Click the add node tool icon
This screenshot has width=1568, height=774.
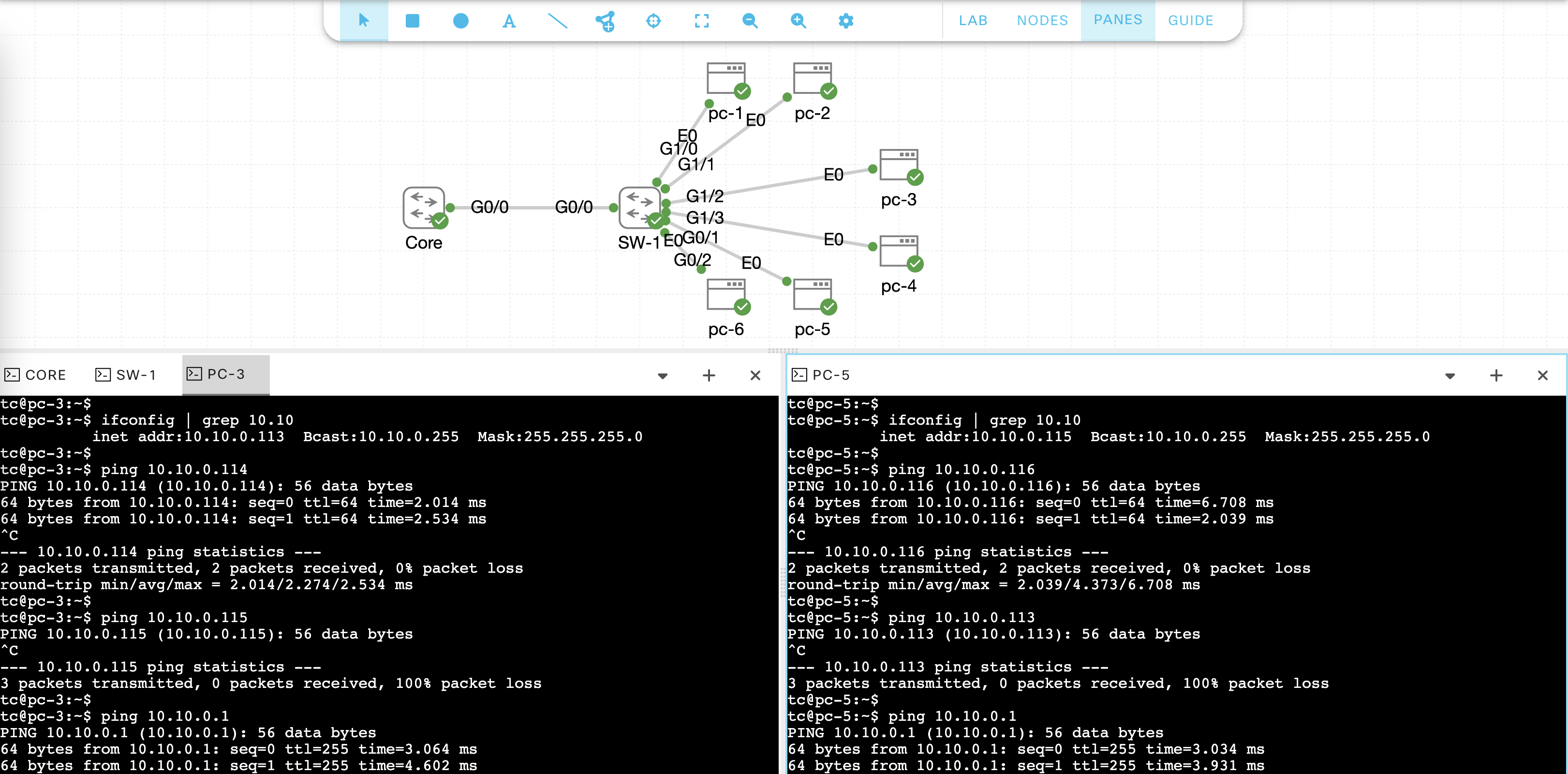click(605, 21)
